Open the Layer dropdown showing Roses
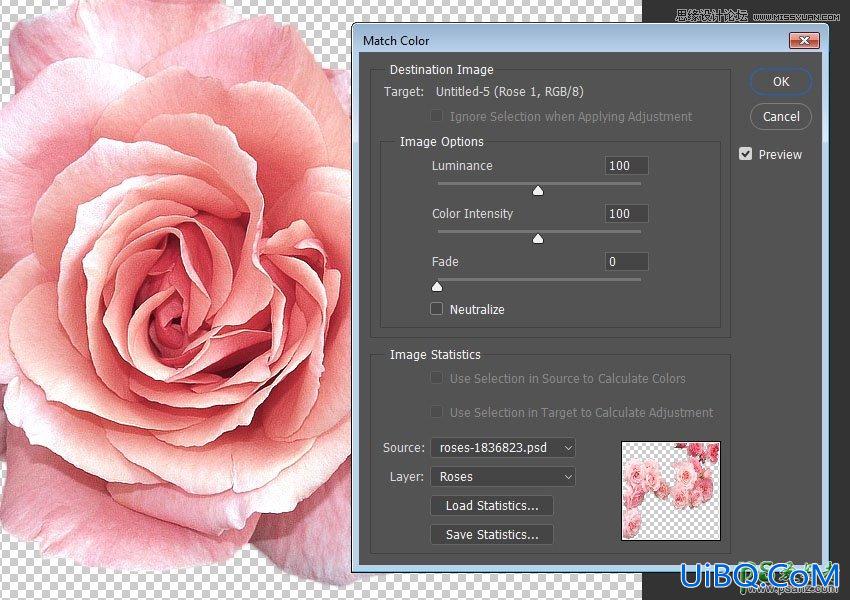Screen dimensions: 850x600 pyautogui.click(x=503, y=476)
